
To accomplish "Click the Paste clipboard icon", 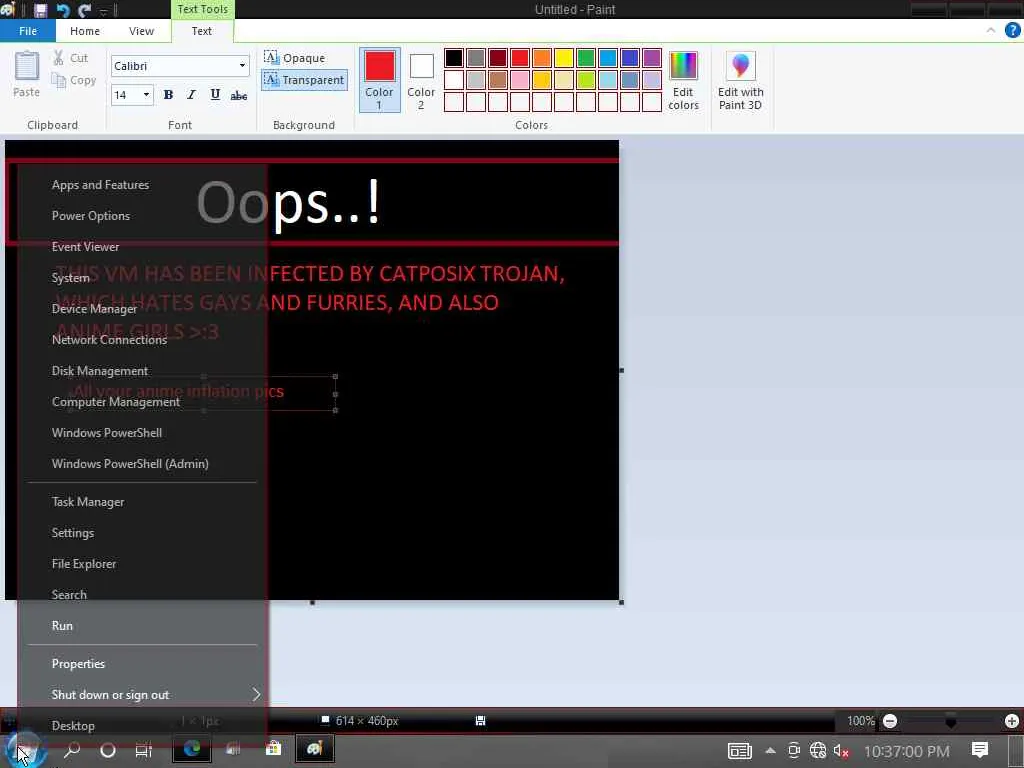I will click(x=27, y=66).
